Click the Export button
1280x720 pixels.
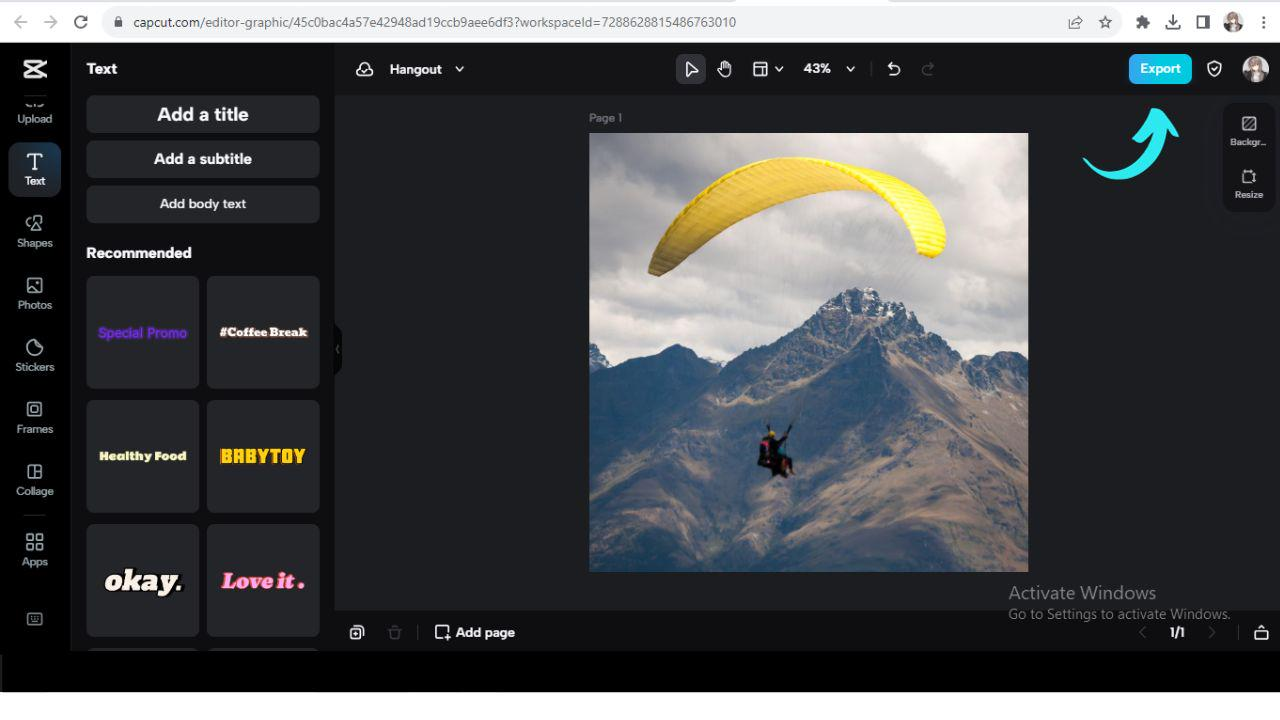(x=1159, y=68)
